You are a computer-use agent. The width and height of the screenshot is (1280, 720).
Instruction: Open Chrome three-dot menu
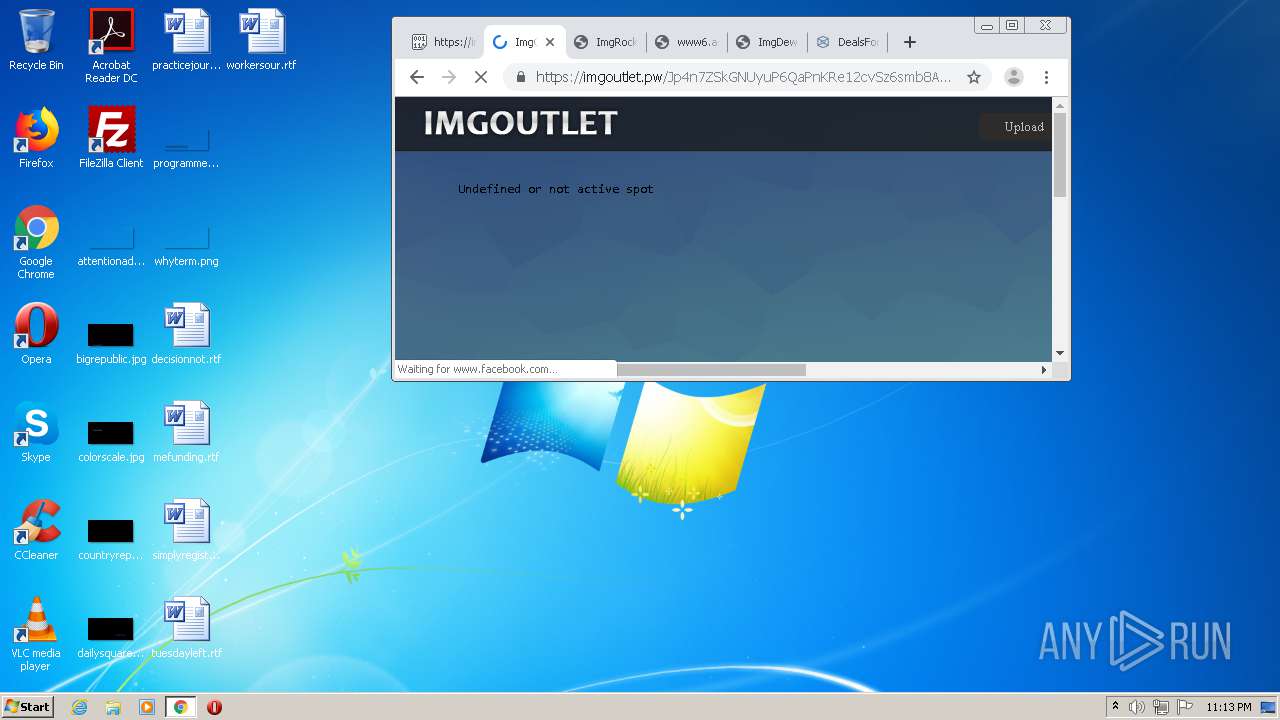coord(1046,77)
